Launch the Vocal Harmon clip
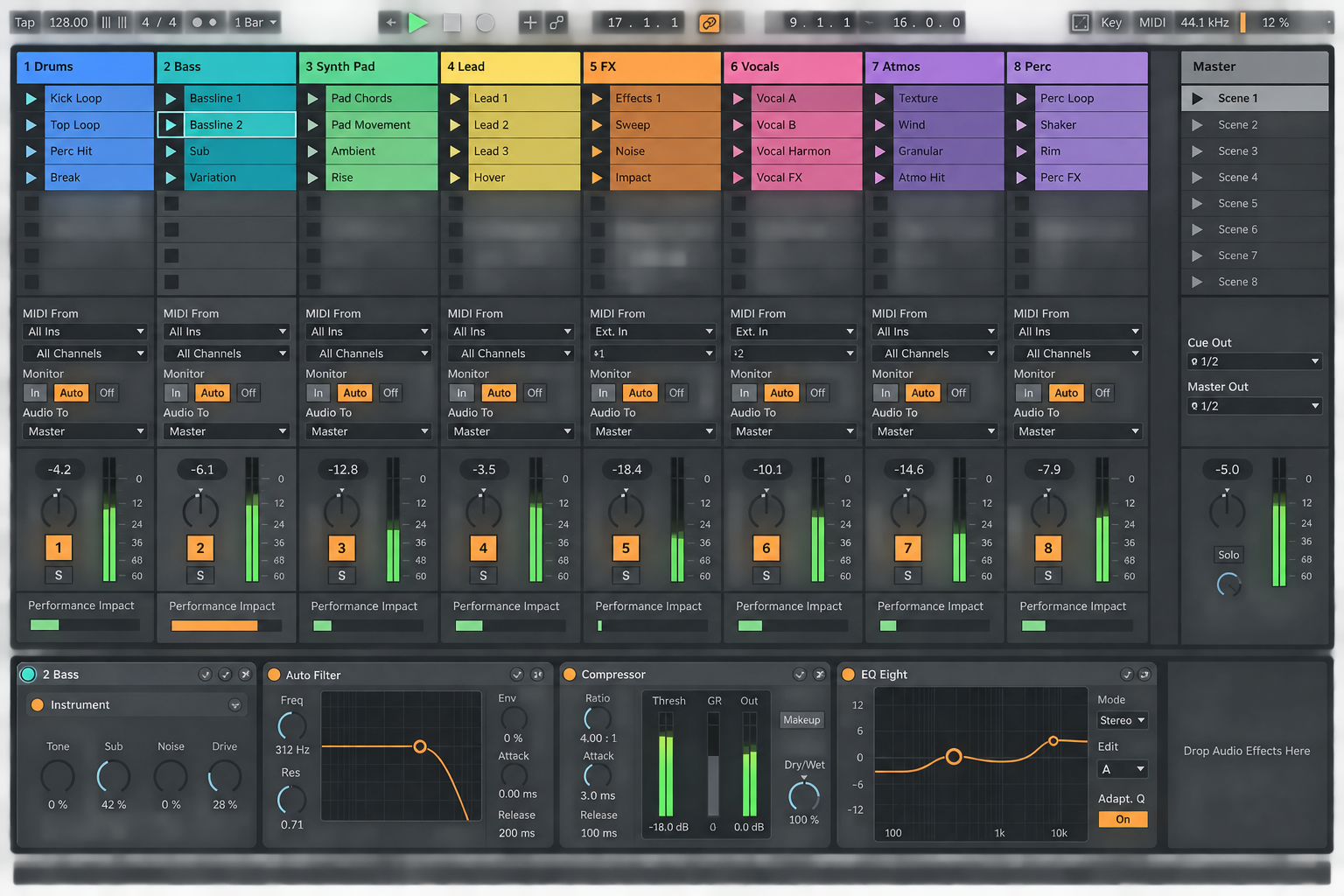This screenshot has height=896, width=1344. click(738, 151)
